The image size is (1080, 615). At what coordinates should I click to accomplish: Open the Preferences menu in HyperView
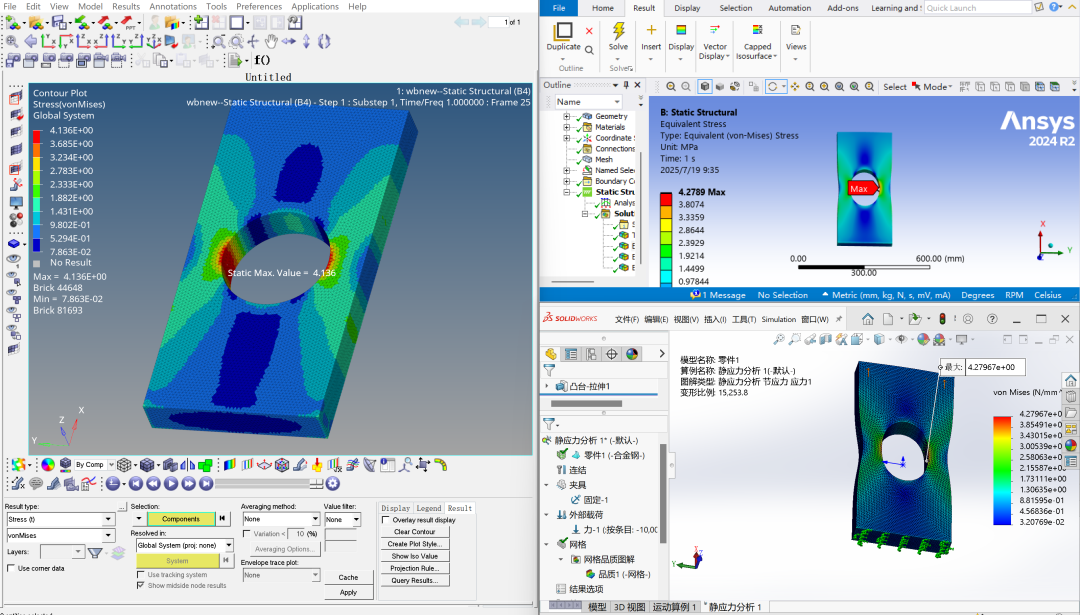coord(259,6)
